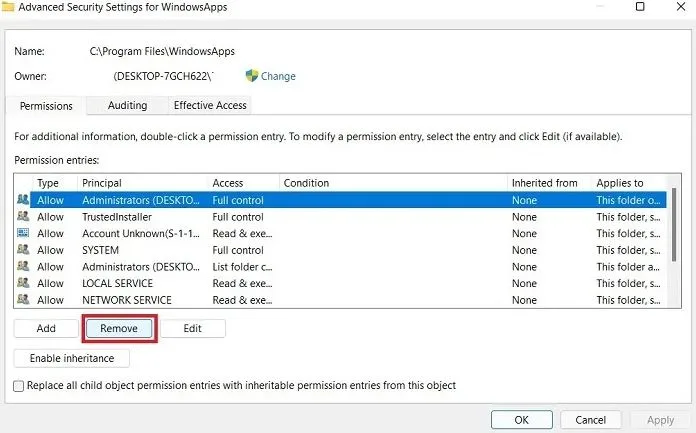
Task: Click the user-group icon of the SYSTEM entry
Action: coord(23,250)
